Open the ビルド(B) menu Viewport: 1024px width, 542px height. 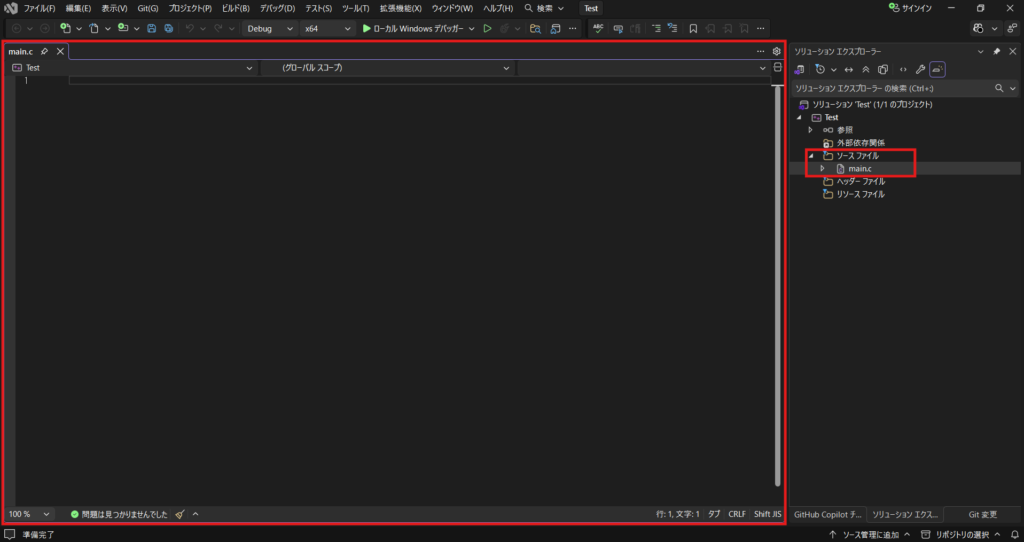(x=235, y=8)
